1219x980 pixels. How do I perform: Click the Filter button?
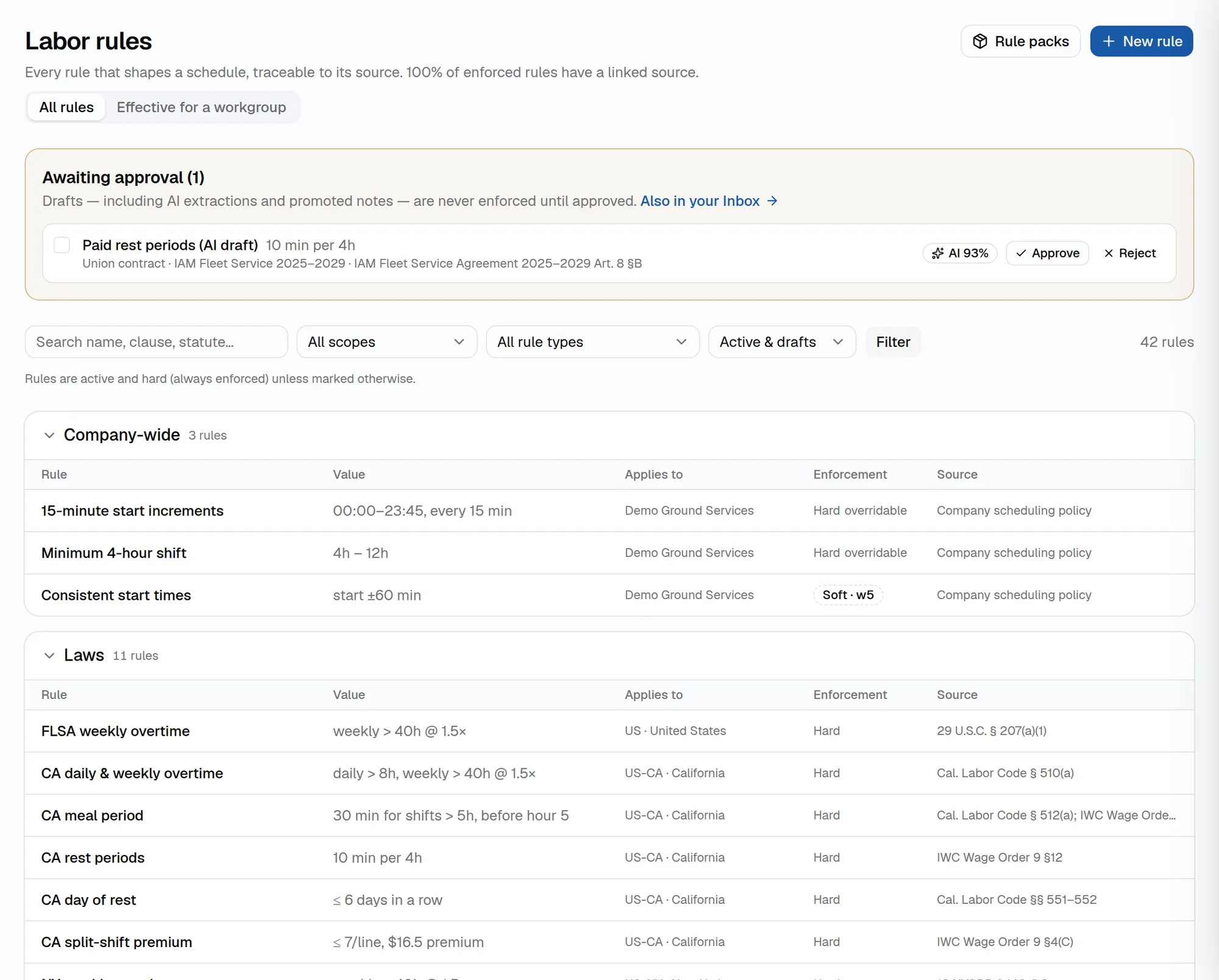click(893, 342)
